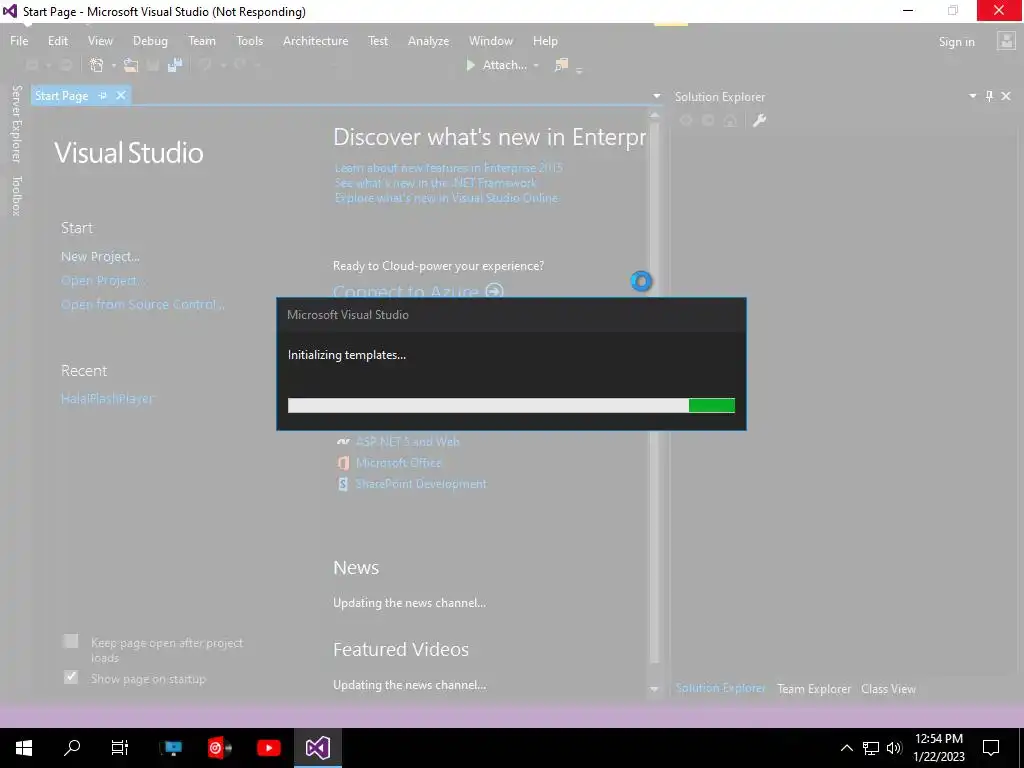Open the Windows Start menu
This screenshot has height=768, width=1024.
click(24, 748)
